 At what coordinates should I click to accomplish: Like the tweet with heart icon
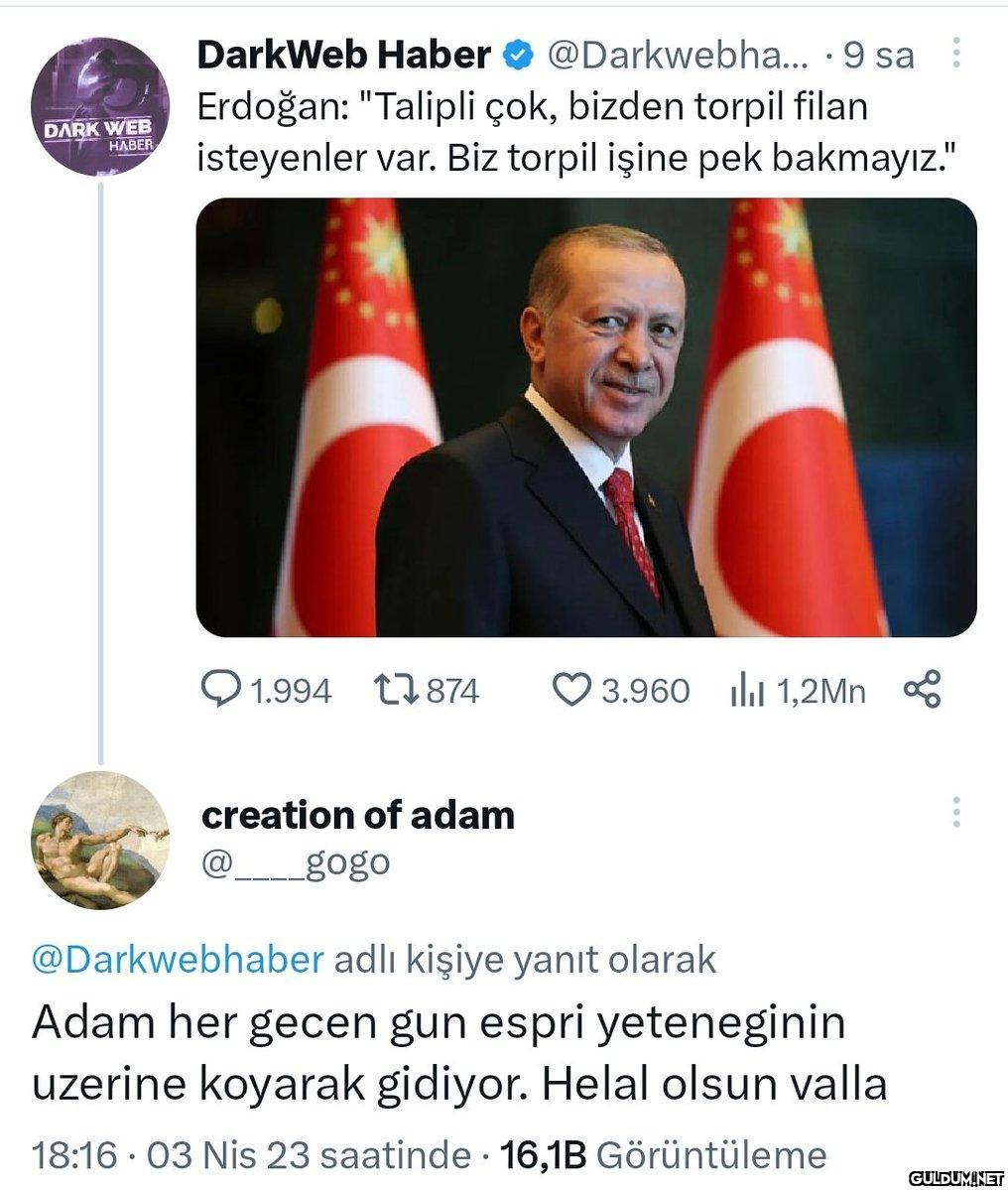click(570, 690)
